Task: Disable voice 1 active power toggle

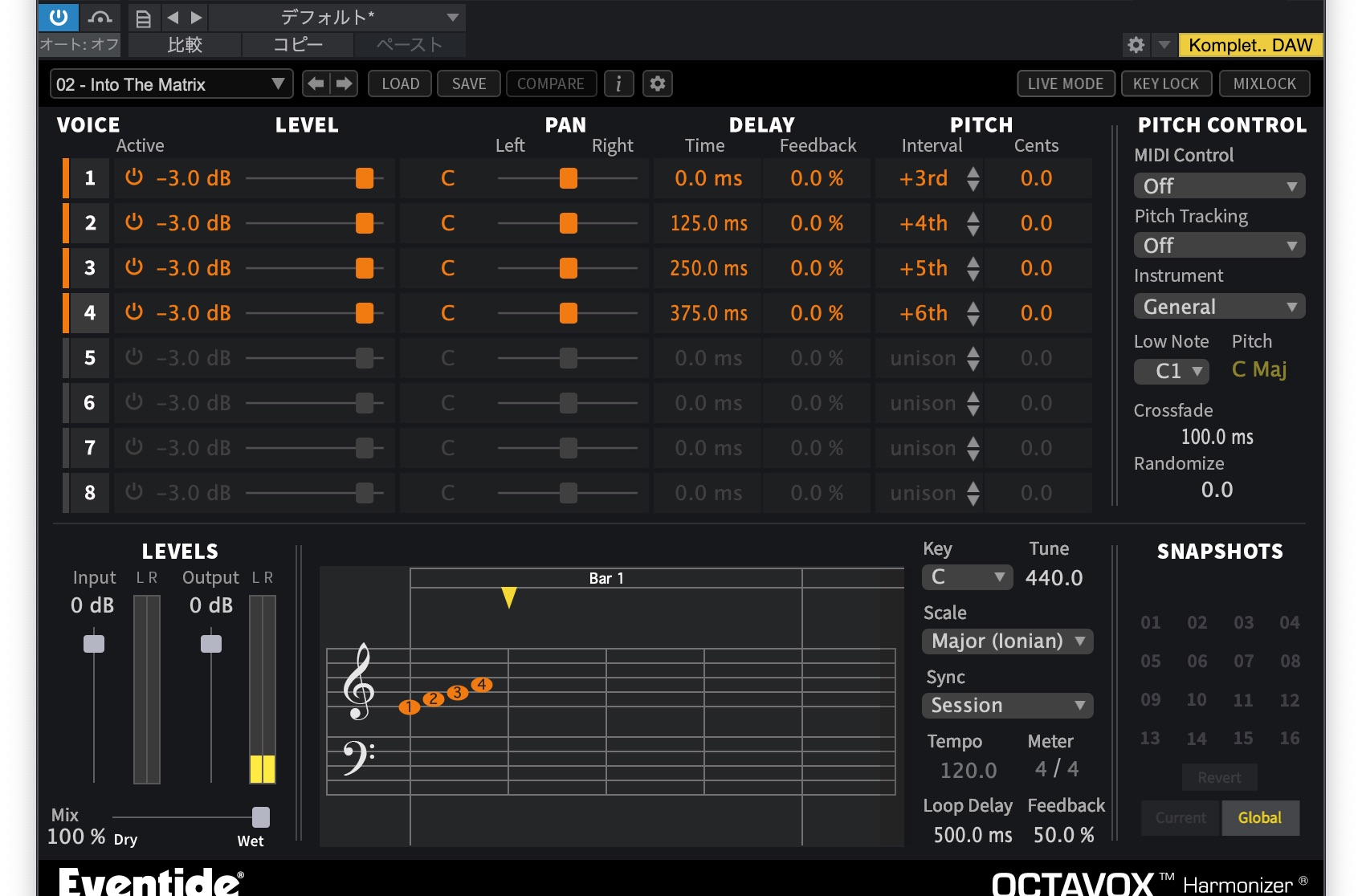Action: [x=134, y=177]
